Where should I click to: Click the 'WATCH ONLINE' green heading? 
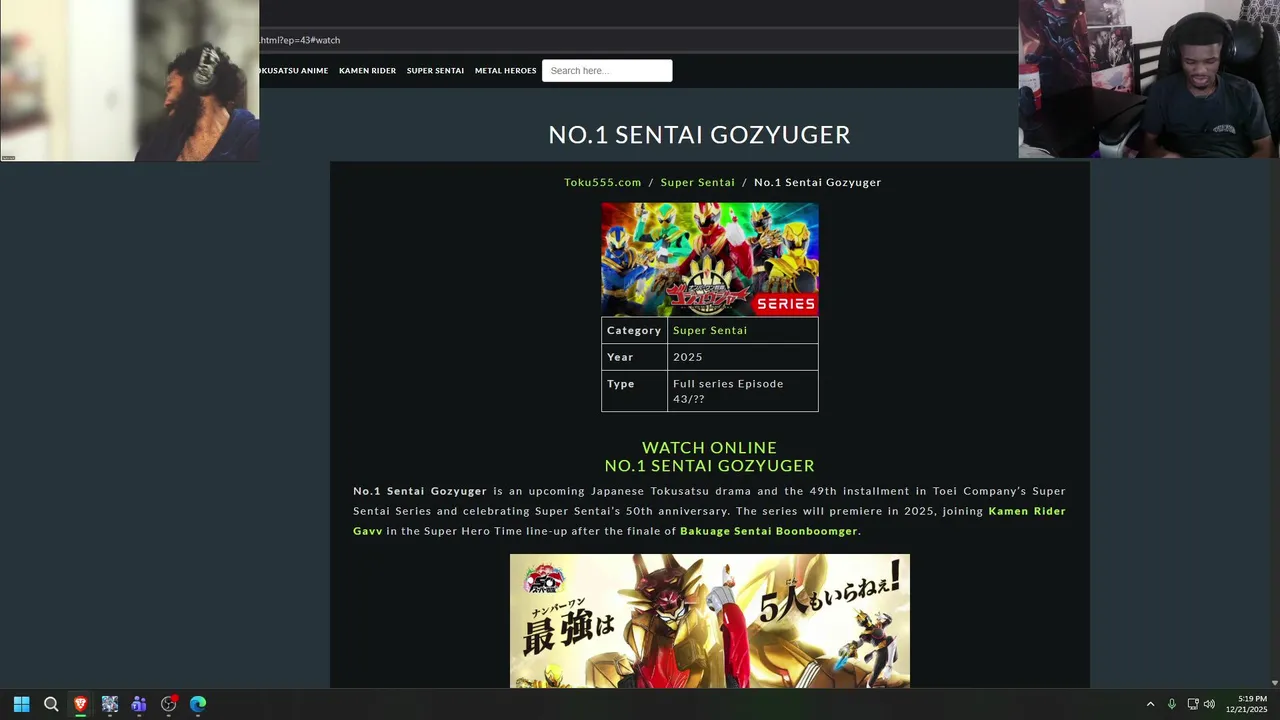(709, 447)
